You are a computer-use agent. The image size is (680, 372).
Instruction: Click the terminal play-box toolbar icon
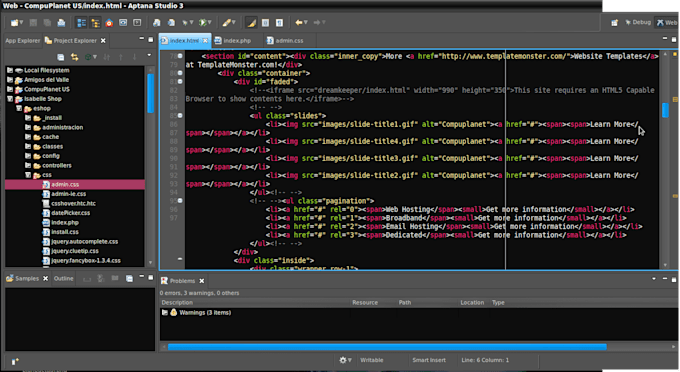(x=137, y=23)
